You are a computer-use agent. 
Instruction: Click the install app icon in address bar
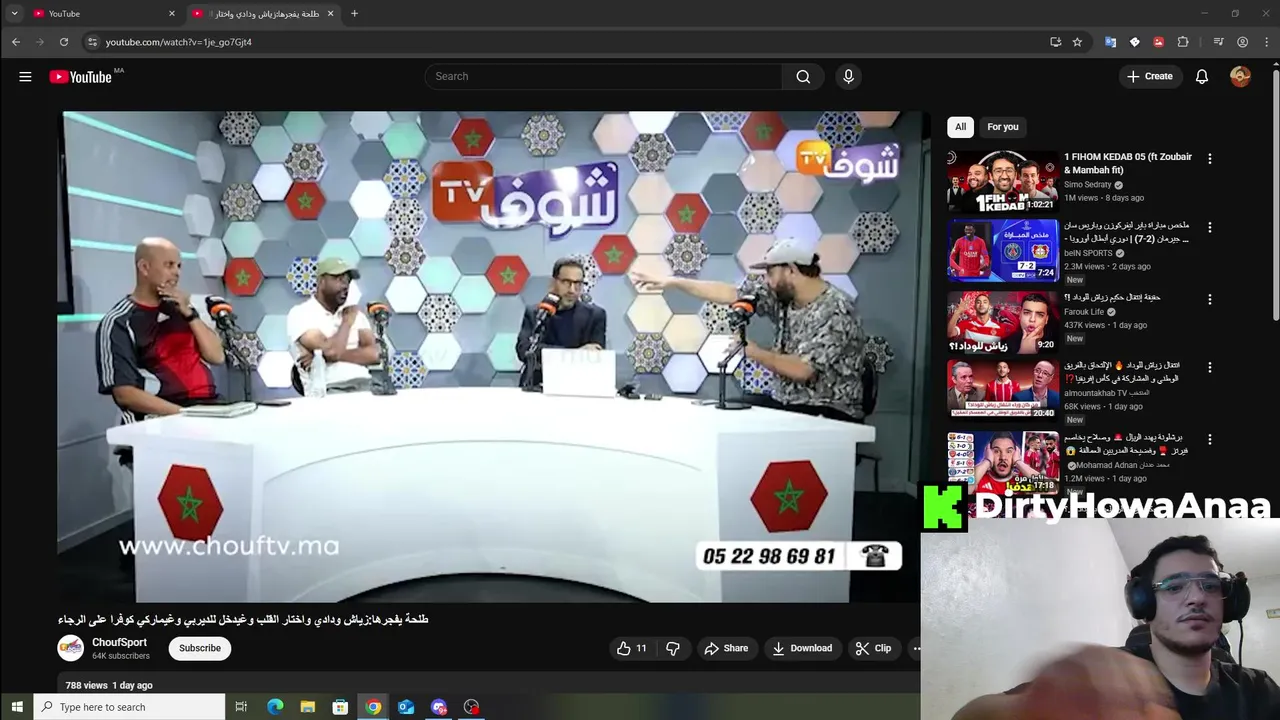click(1055, 42)
